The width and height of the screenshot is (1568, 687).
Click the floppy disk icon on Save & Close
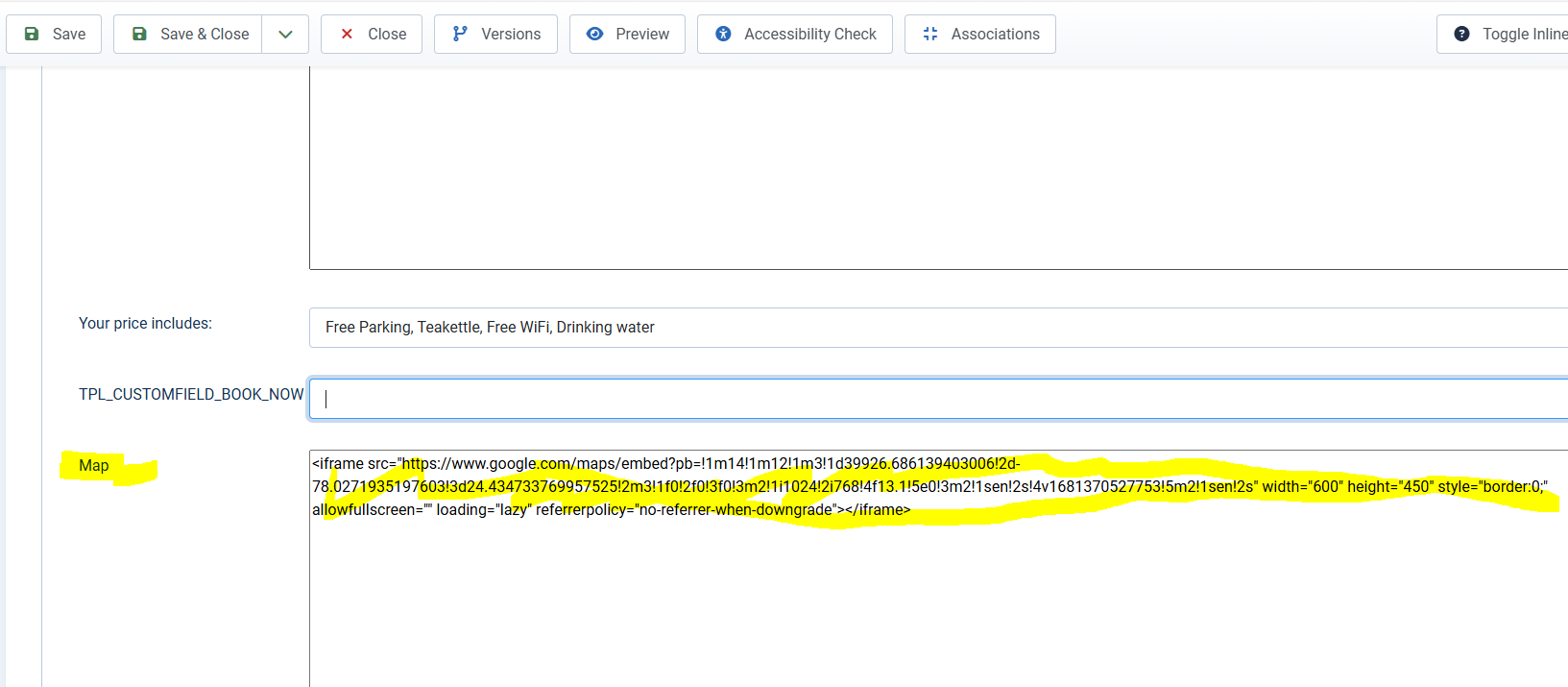[139, 34]
